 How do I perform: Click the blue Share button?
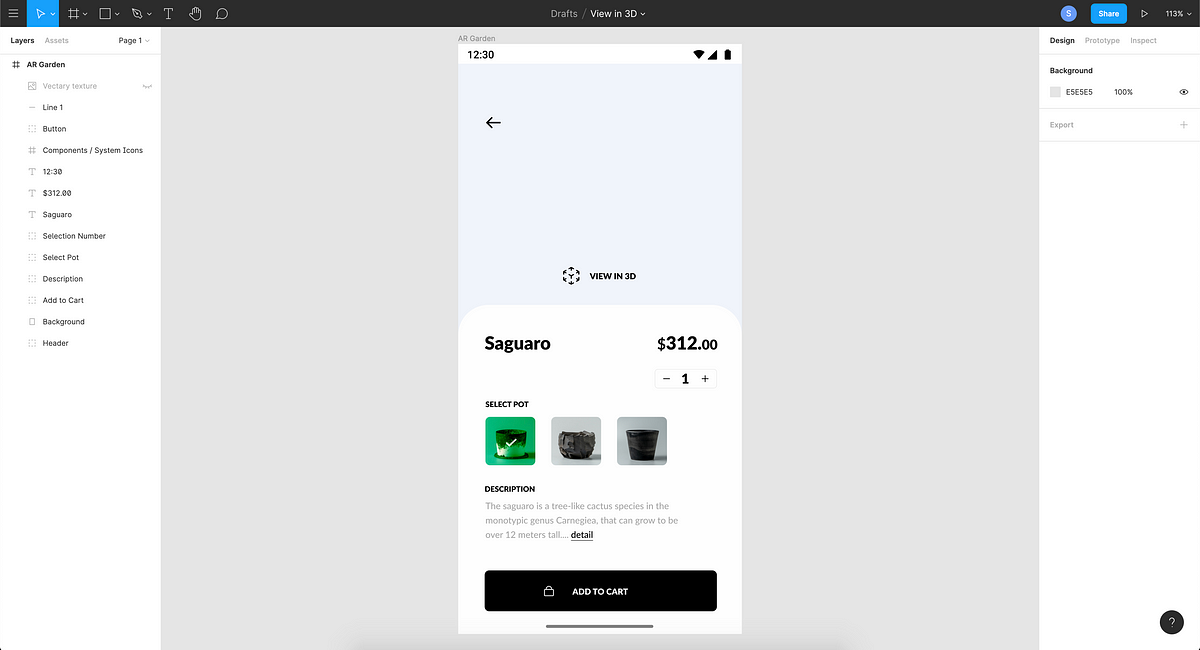[x=1108, y=14]
